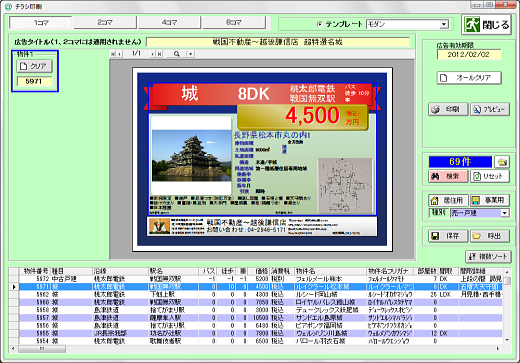Click the 閉じる exit button
Screen dimensions: 520x363
point(486,25)
